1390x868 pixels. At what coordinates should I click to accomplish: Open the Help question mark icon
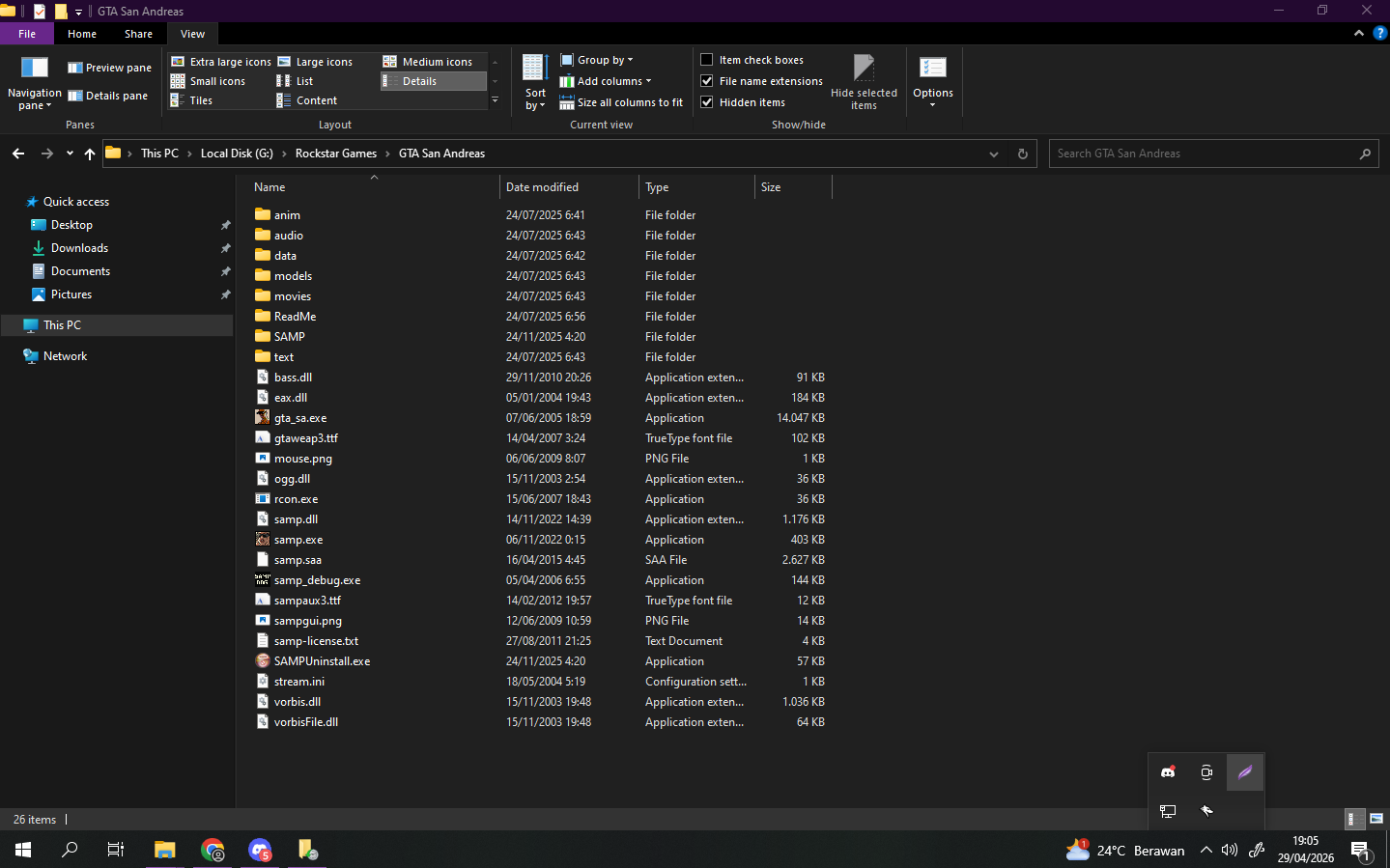click(x=1379, y=33)
